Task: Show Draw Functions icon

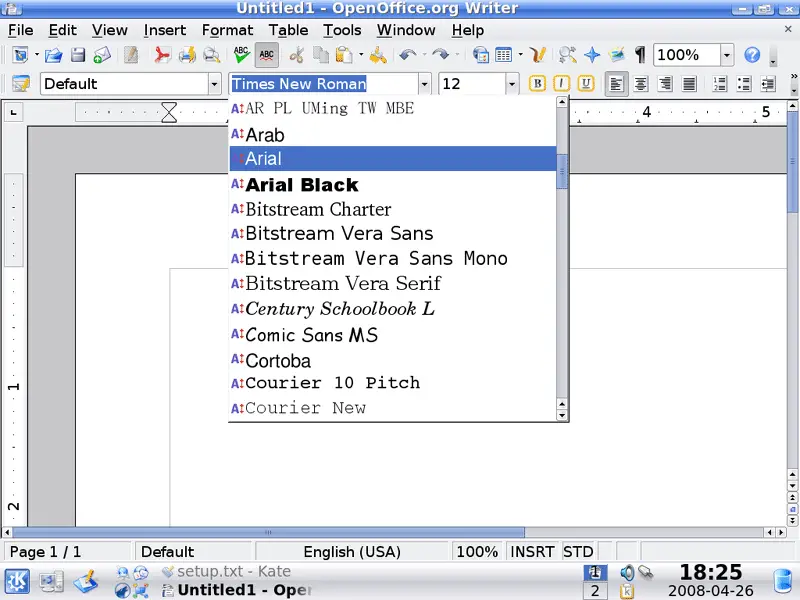Action: (x=538, y=55)
